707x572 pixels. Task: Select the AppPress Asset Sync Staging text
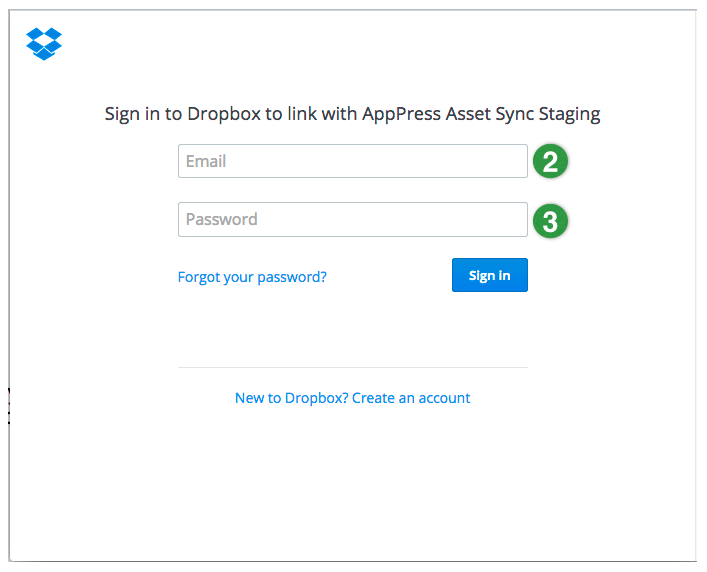481,114
